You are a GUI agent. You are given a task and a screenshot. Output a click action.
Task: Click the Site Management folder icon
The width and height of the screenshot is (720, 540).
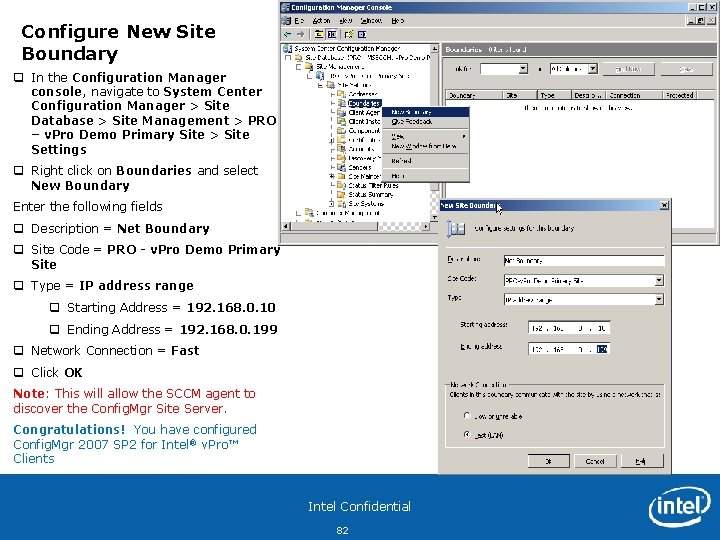pos(309,67)
